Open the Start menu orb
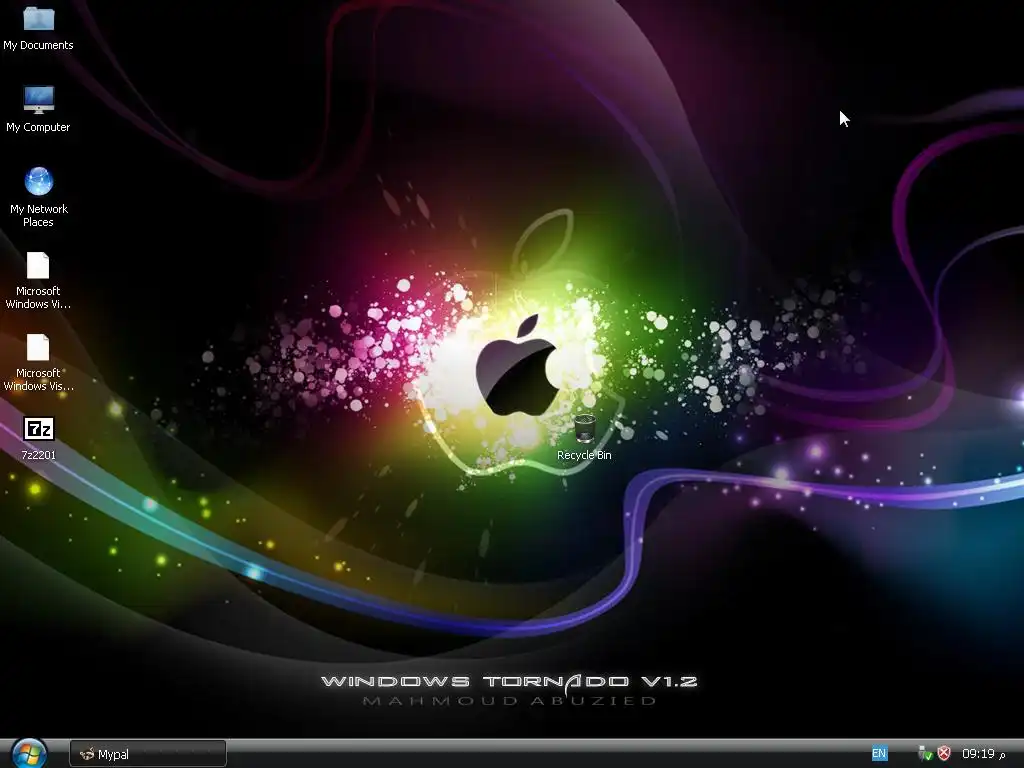Screen dimensions: 1024x768 click(29, 754)
